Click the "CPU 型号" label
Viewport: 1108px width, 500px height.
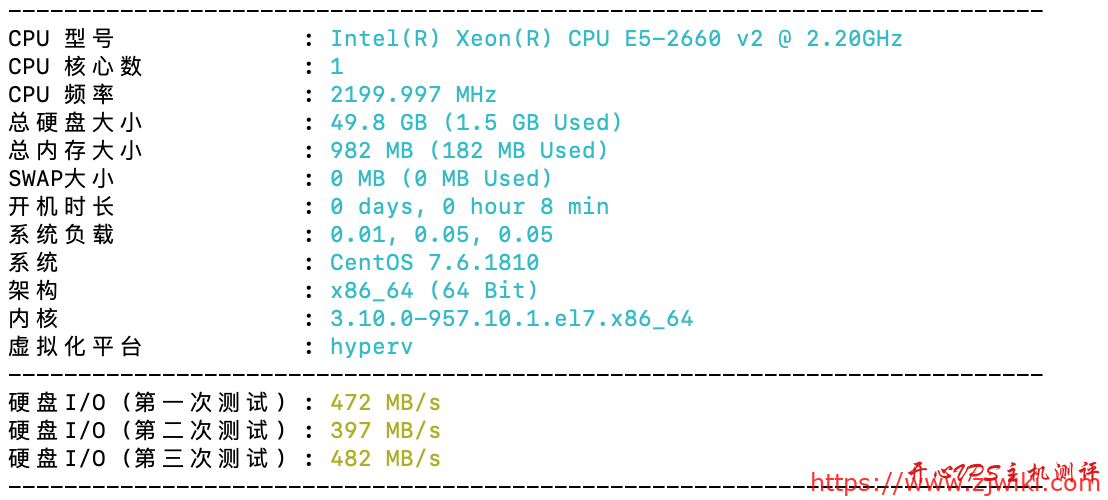point(61,39)
